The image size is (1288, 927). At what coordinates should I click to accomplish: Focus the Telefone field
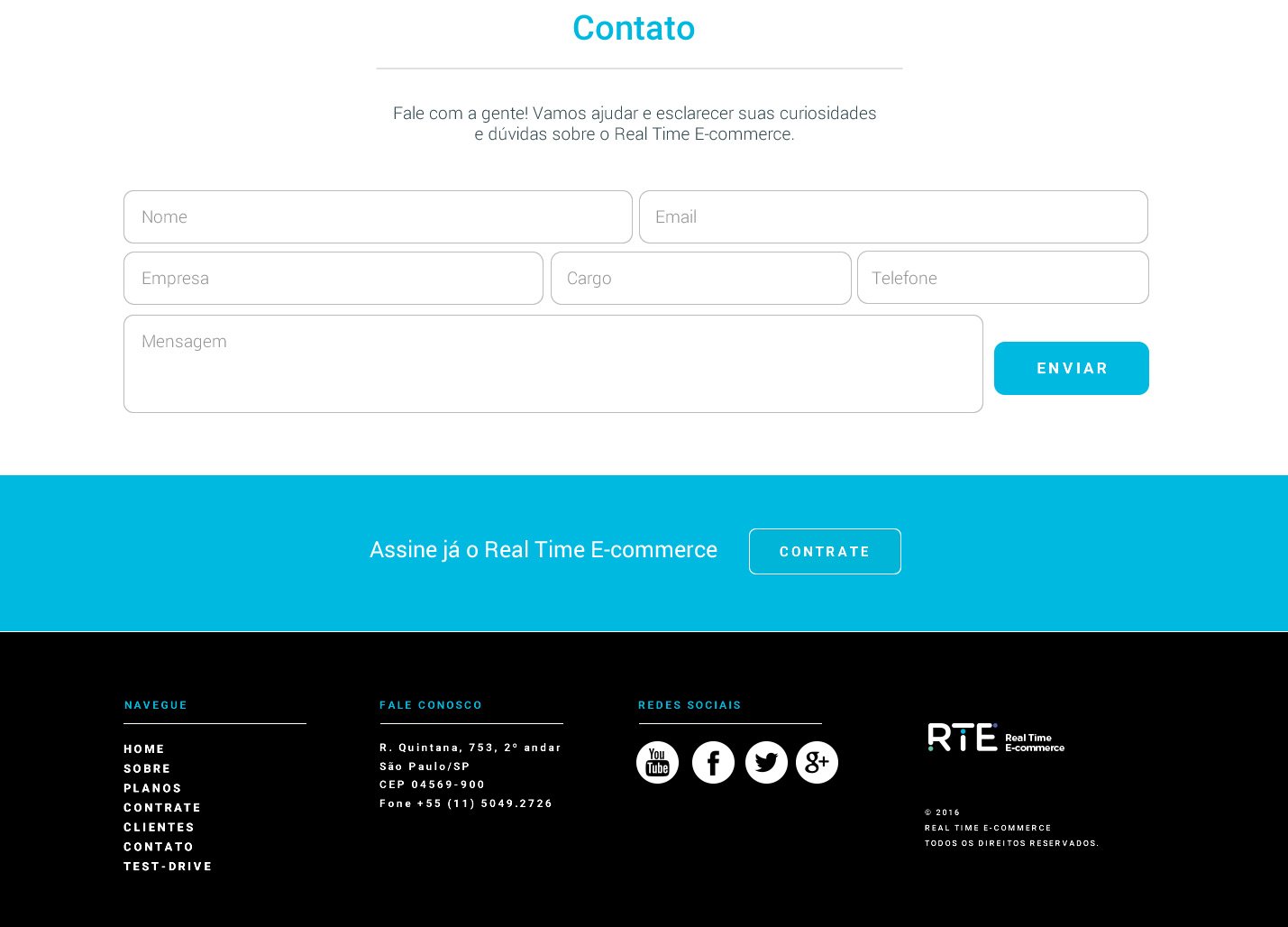coord(1003,278)
